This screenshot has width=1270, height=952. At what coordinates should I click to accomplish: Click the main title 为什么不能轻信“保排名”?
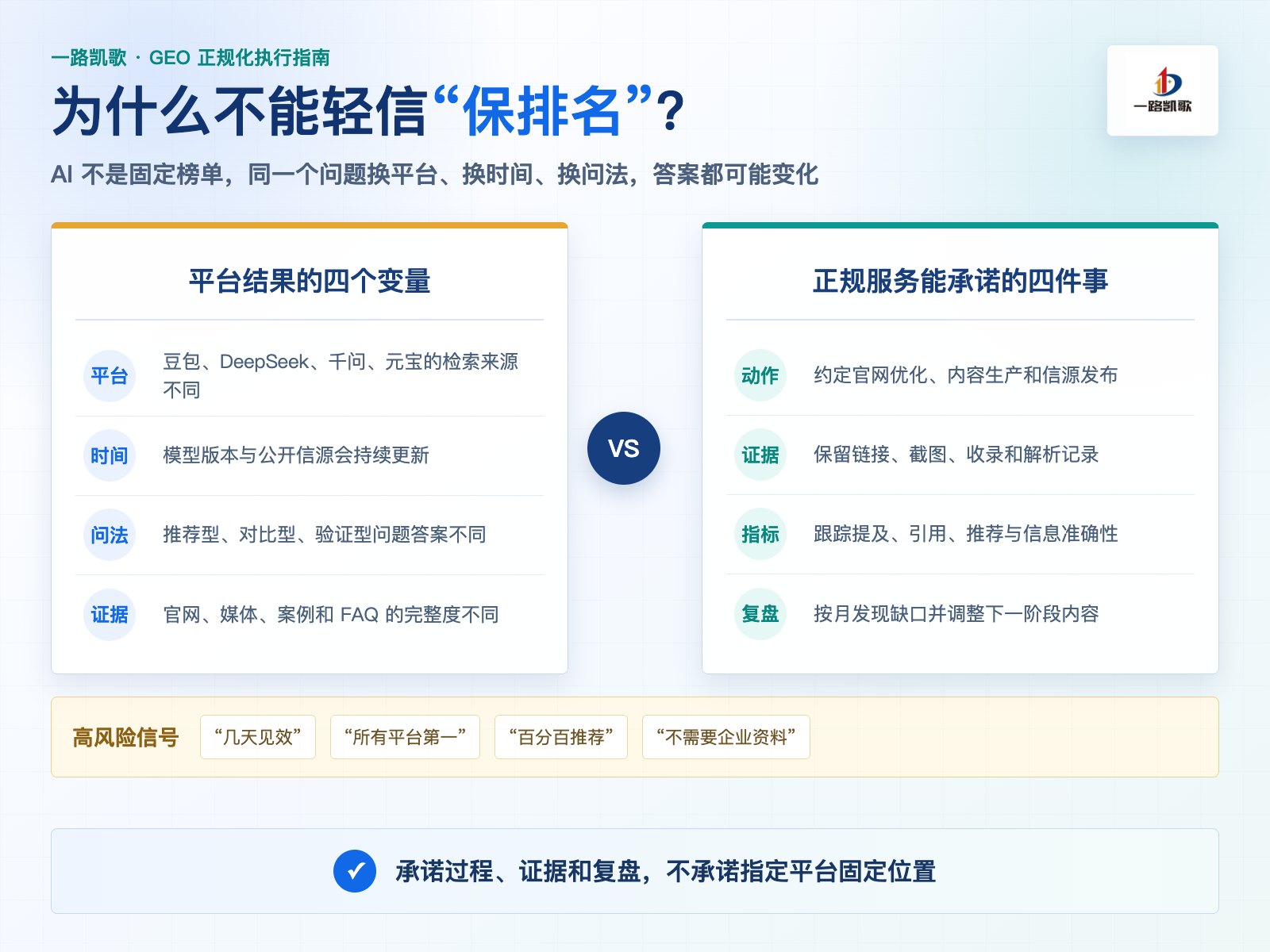pyautogui.click(x=368, y=111)
